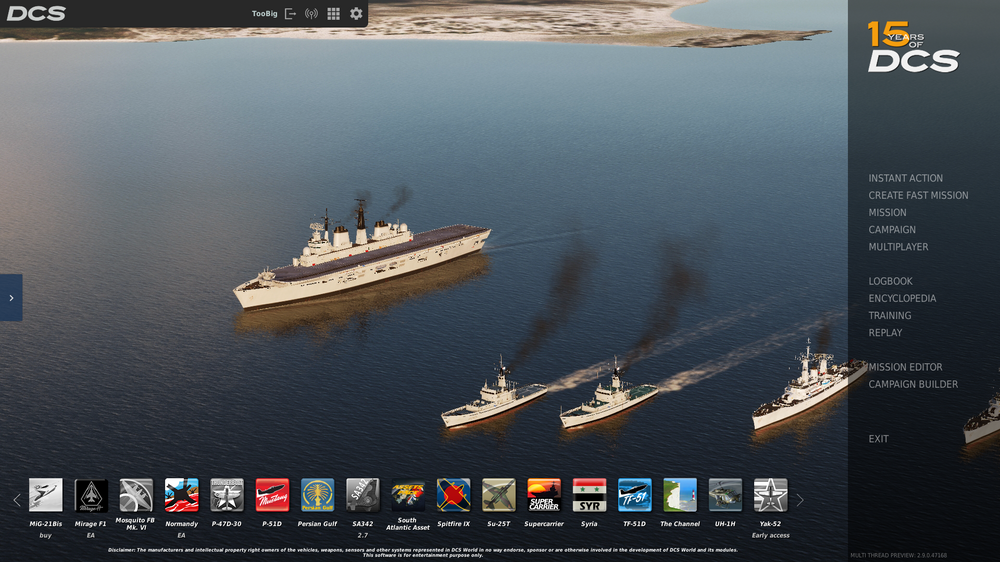The width and height of the screenshot is (1000, 562).
Task: Click the Yak-52 module icon
Action: click(770, 495)
